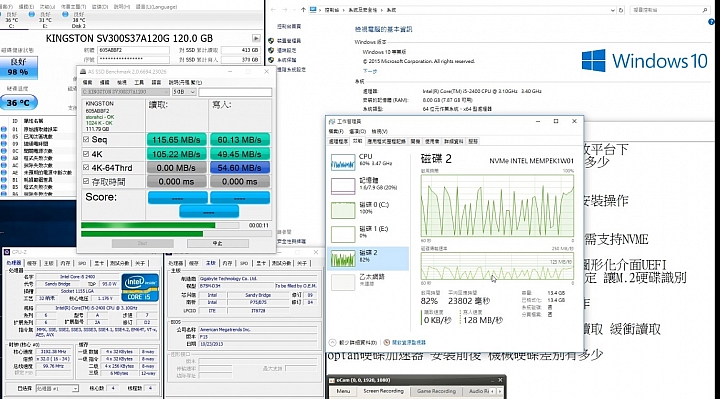Click the upper AS SSD progress bar
720x399 pixels.
pos(160,225)
